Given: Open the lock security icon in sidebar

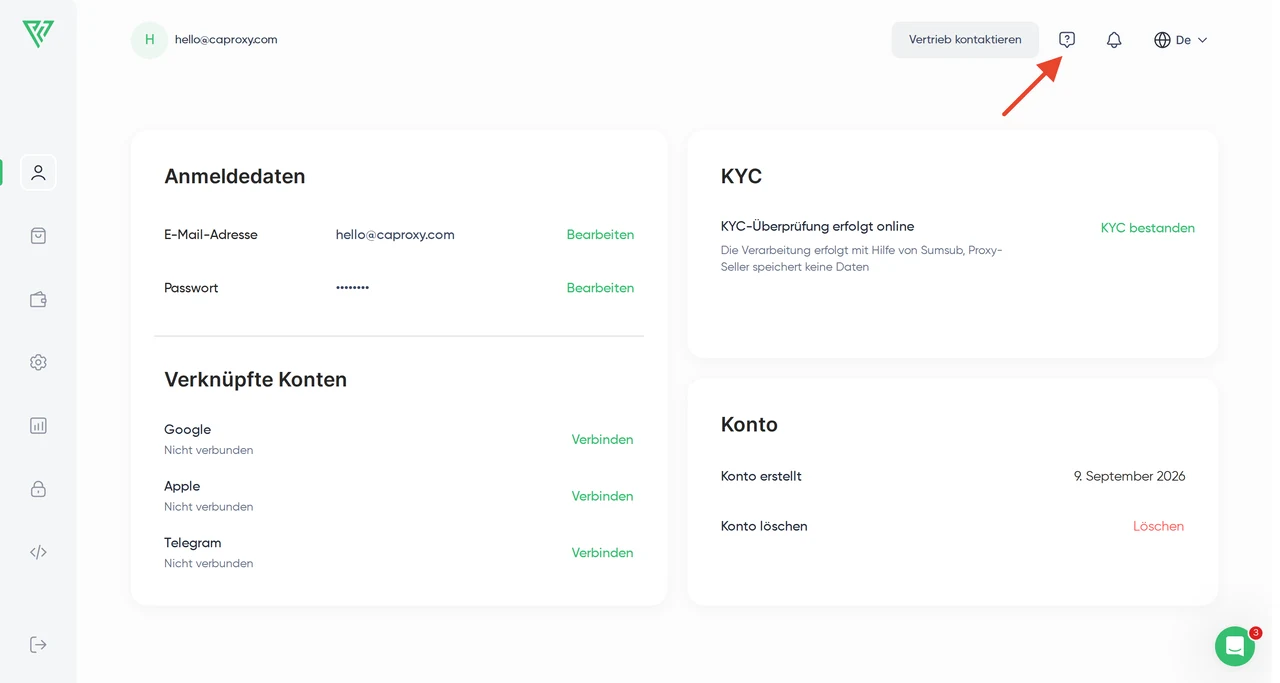Looking at the screenshot, I should 38,489.
